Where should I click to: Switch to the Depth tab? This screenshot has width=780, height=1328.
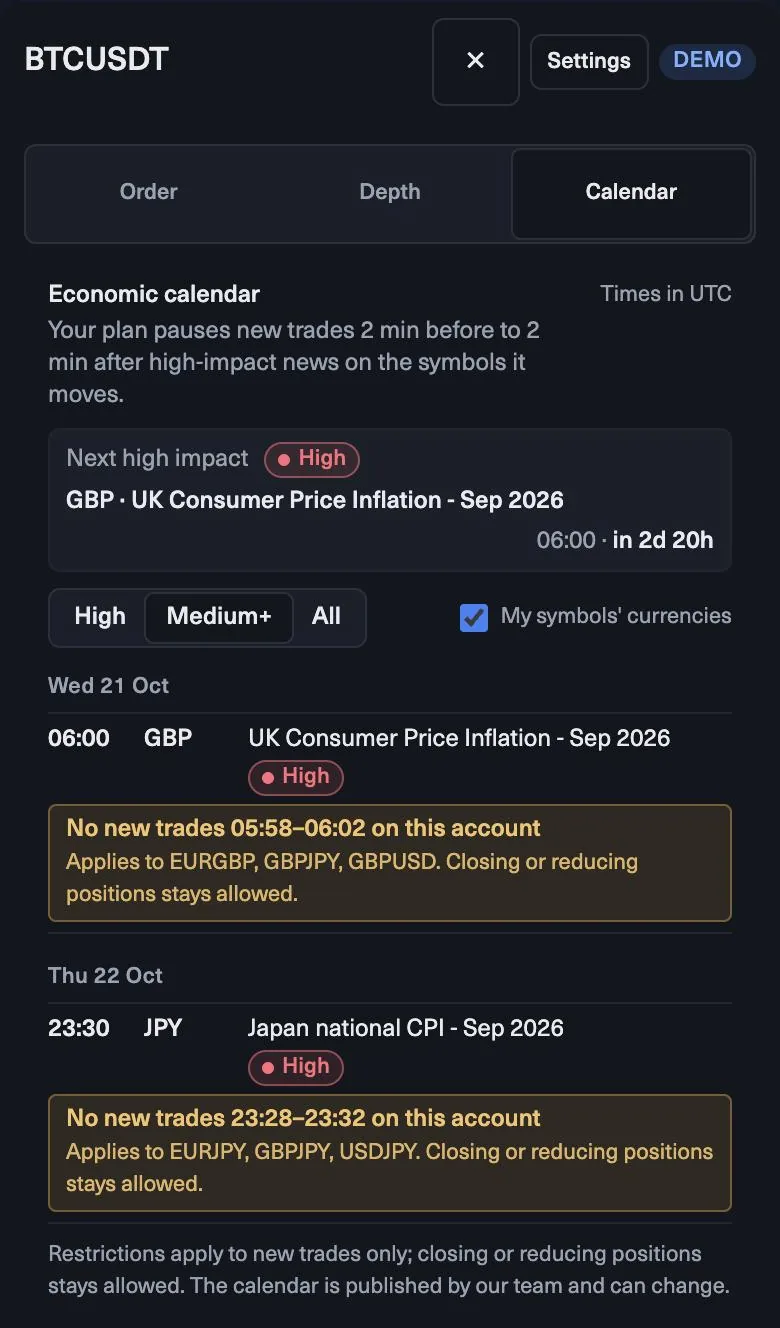(x=390, y=192)
